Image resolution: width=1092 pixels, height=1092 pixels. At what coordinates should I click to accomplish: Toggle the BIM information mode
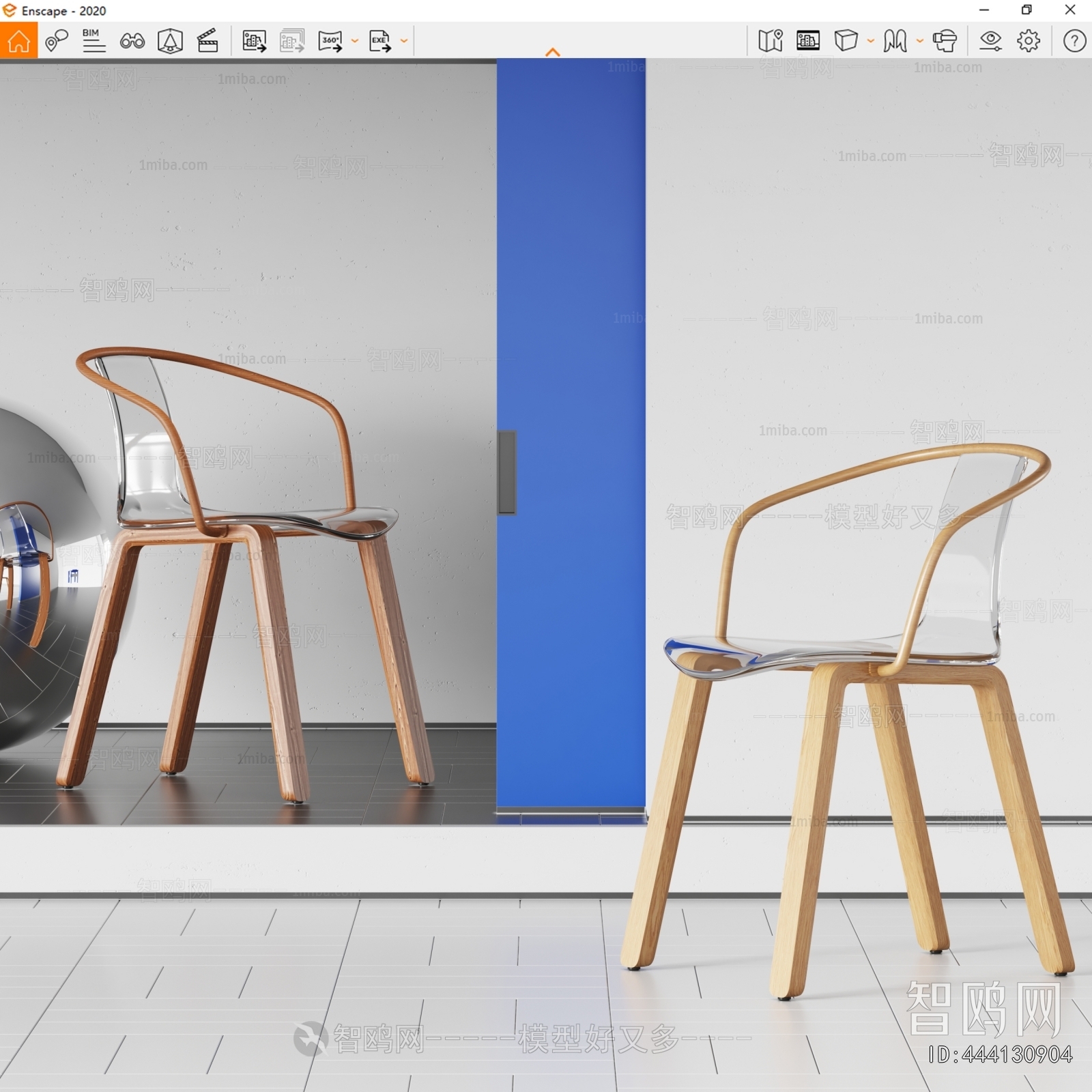pyautogui.click(x=94, y=41)
